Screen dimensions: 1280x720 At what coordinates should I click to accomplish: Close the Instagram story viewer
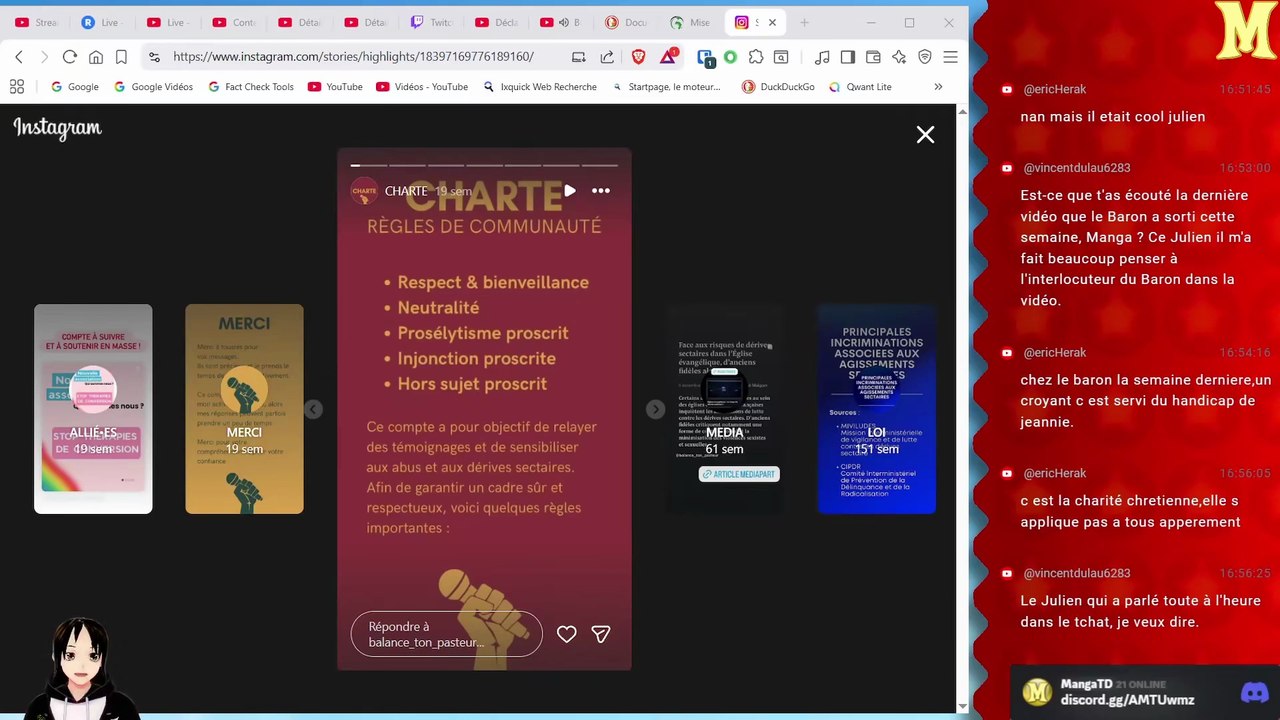[x=925, y=134]
